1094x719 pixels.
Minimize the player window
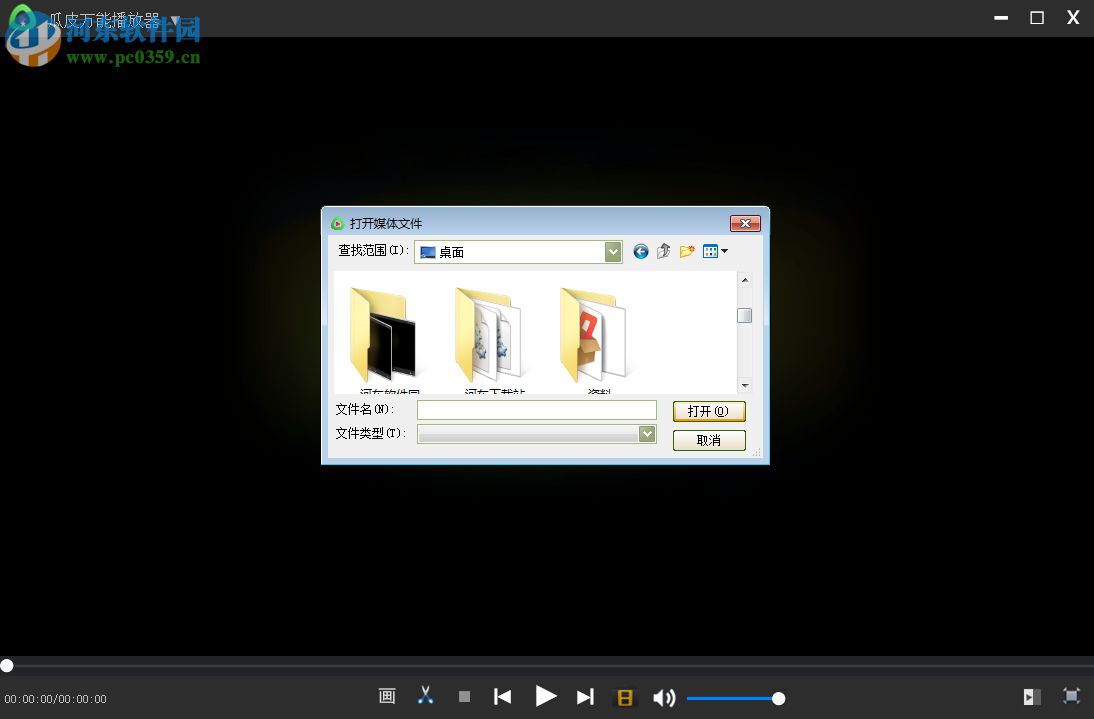tap(1001, 18)
